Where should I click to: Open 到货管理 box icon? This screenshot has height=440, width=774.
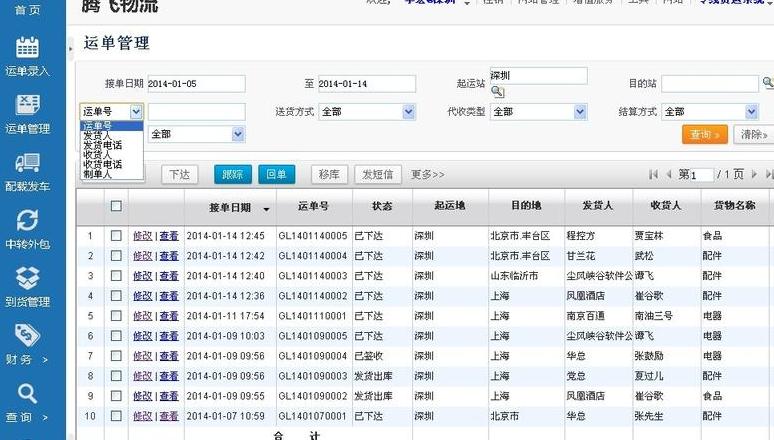click(27, 278)
